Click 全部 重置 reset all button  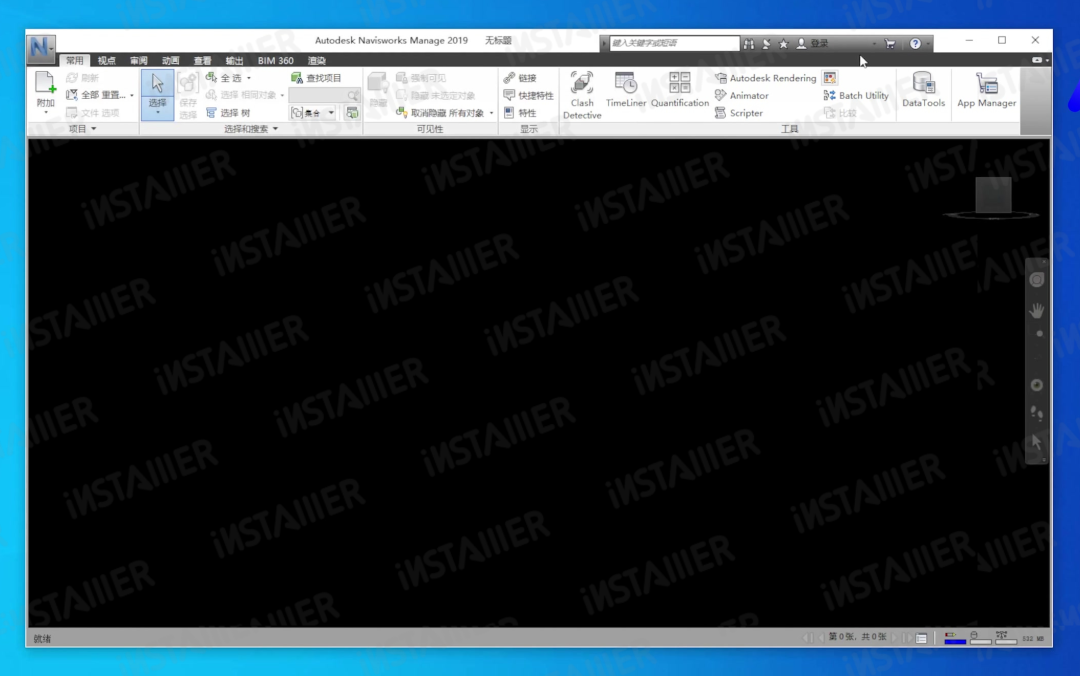click(96, 95)
